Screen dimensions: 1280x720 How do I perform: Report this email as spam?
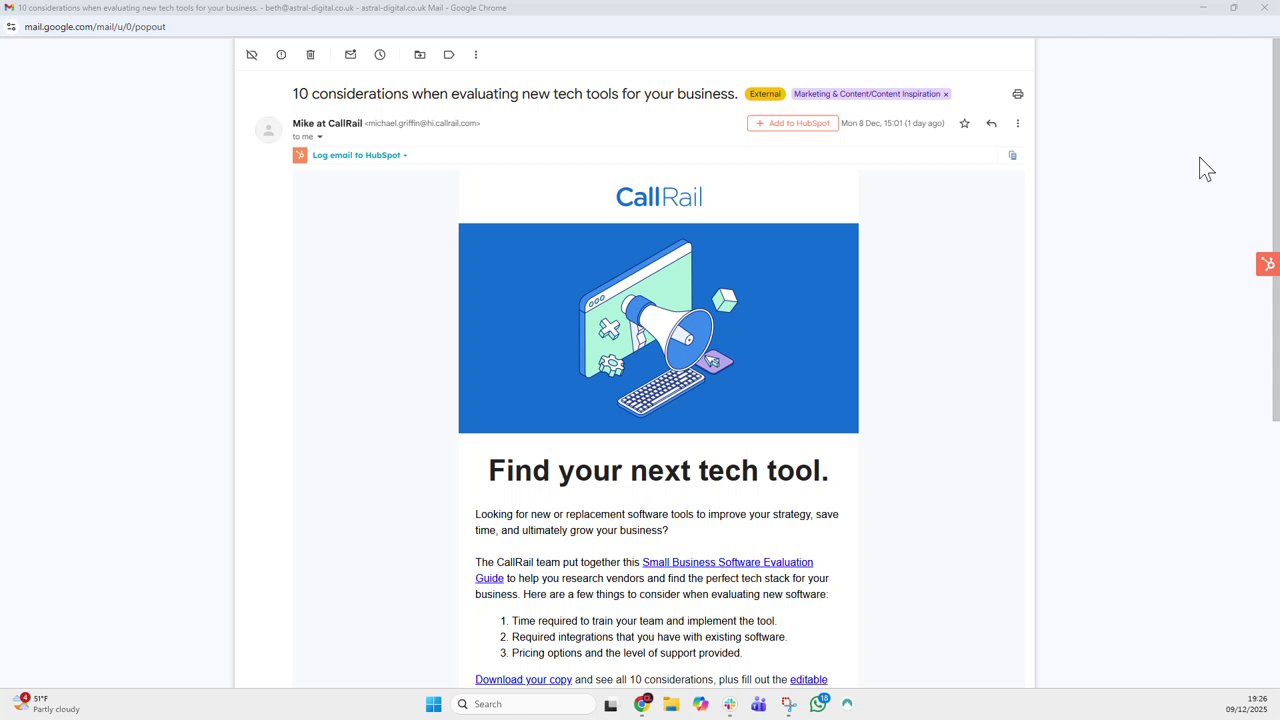[281, 55]
